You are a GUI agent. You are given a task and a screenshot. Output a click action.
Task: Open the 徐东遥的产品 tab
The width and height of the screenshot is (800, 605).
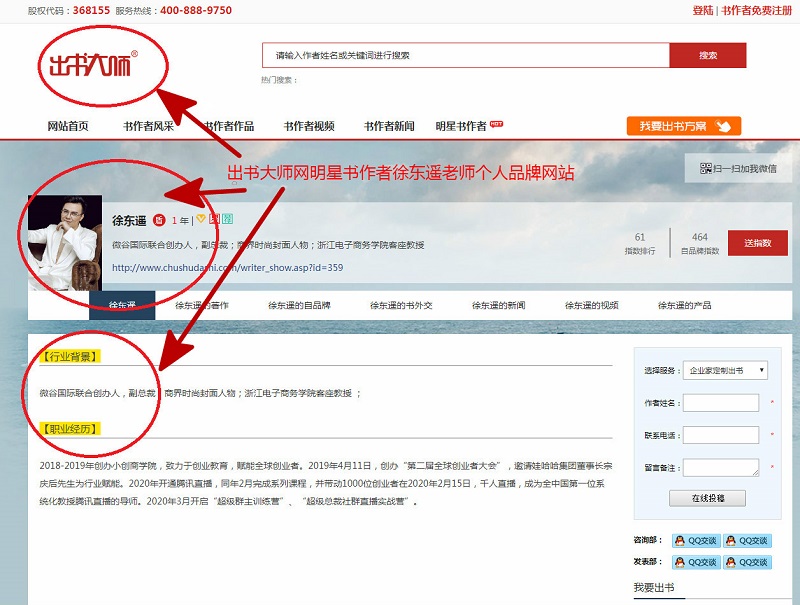684,305
